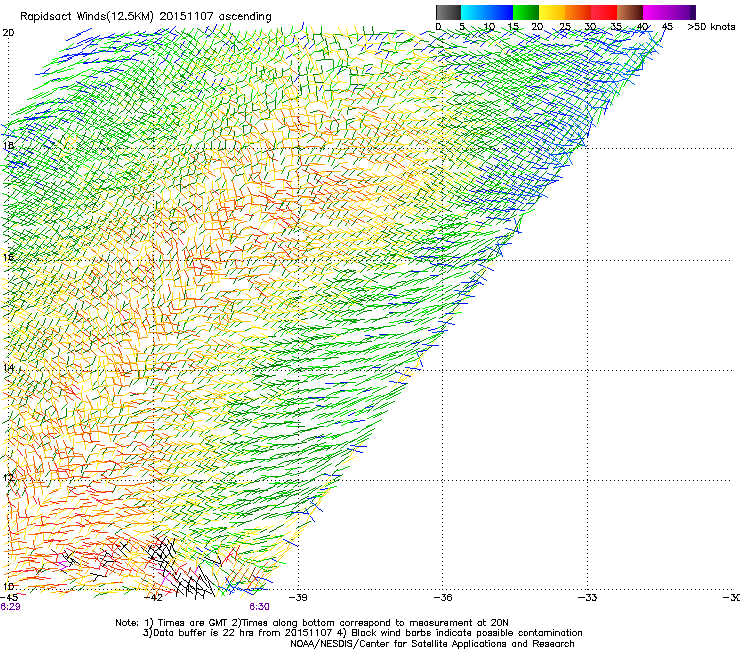
Task: Click the 'NOAA/NESDIS/Center for Satellite Applications and Research' credit
Action: coord(432,644)
